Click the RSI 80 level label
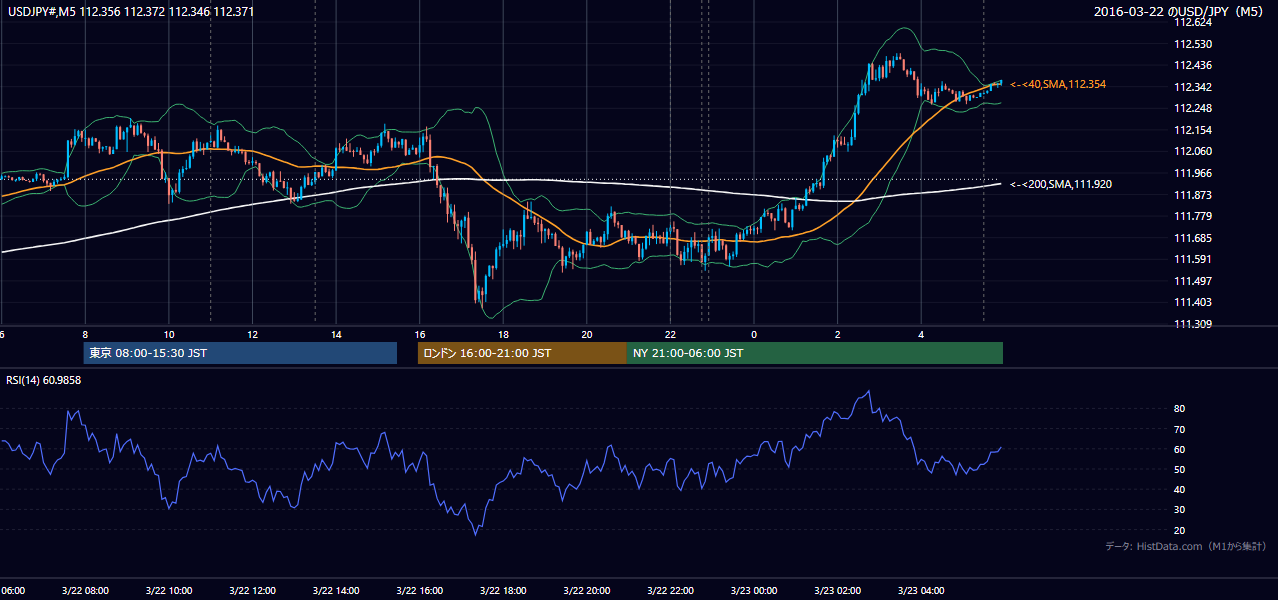 click(1180, 409)
